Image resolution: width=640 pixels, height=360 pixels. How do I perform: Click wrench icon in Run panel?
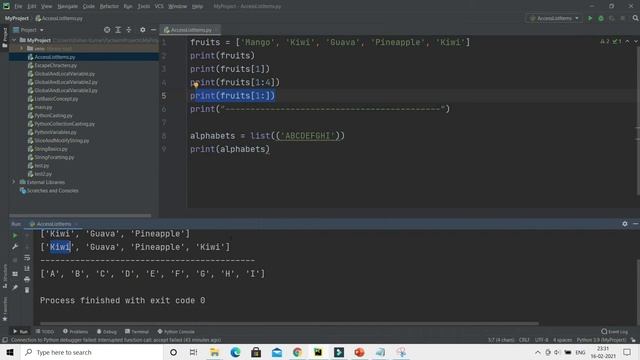(x=15, y=247)
